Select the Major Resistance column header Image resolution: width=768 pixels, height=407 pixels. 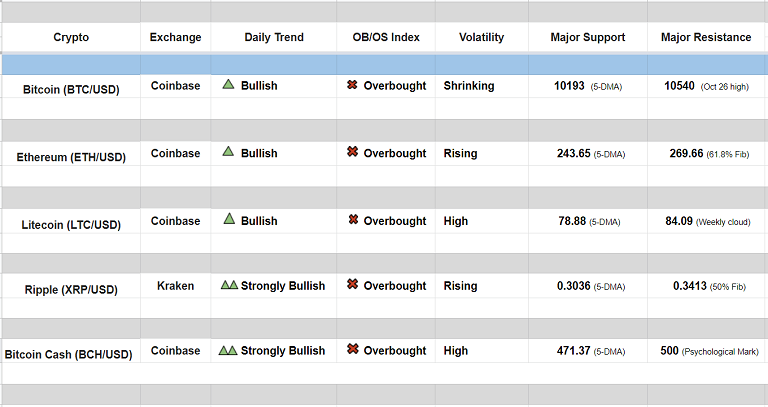pyautogui.click(x=706, y=38)
